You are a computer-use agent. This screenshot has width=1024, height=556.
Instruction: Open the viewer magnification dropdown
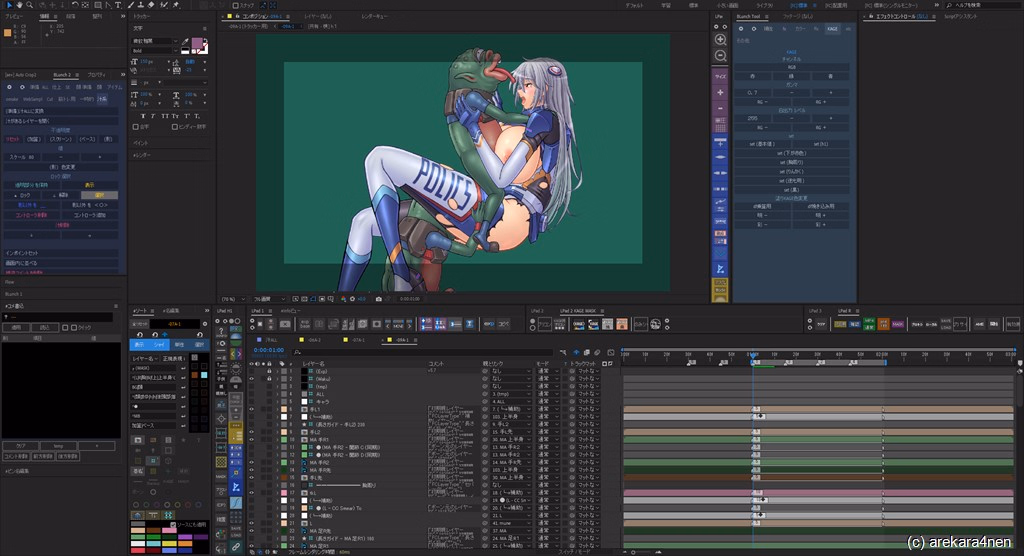[232, 299]
